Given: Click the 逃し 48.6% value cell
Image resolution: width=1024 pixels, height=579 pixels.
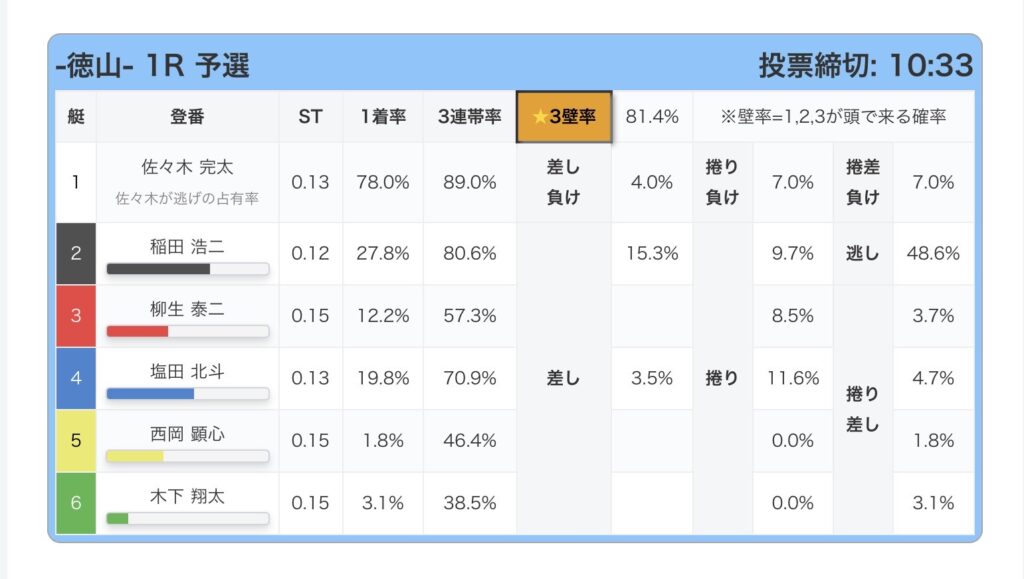Looking at the screenshot, I should tap(933, 253).
